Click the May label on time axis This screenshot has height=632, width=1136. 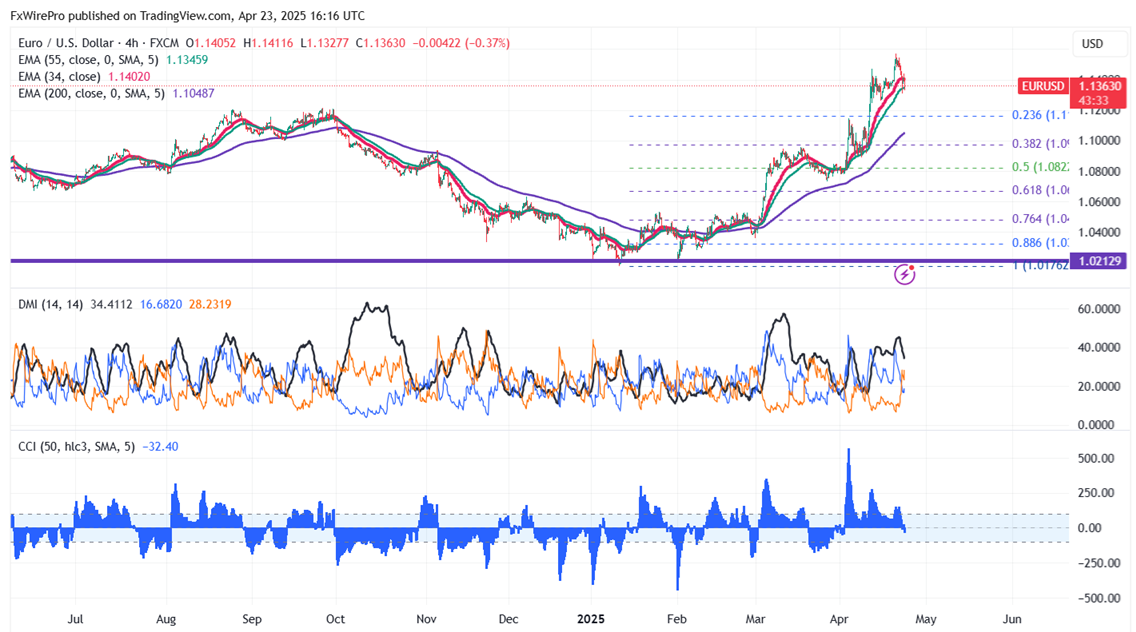coord(926,620)
